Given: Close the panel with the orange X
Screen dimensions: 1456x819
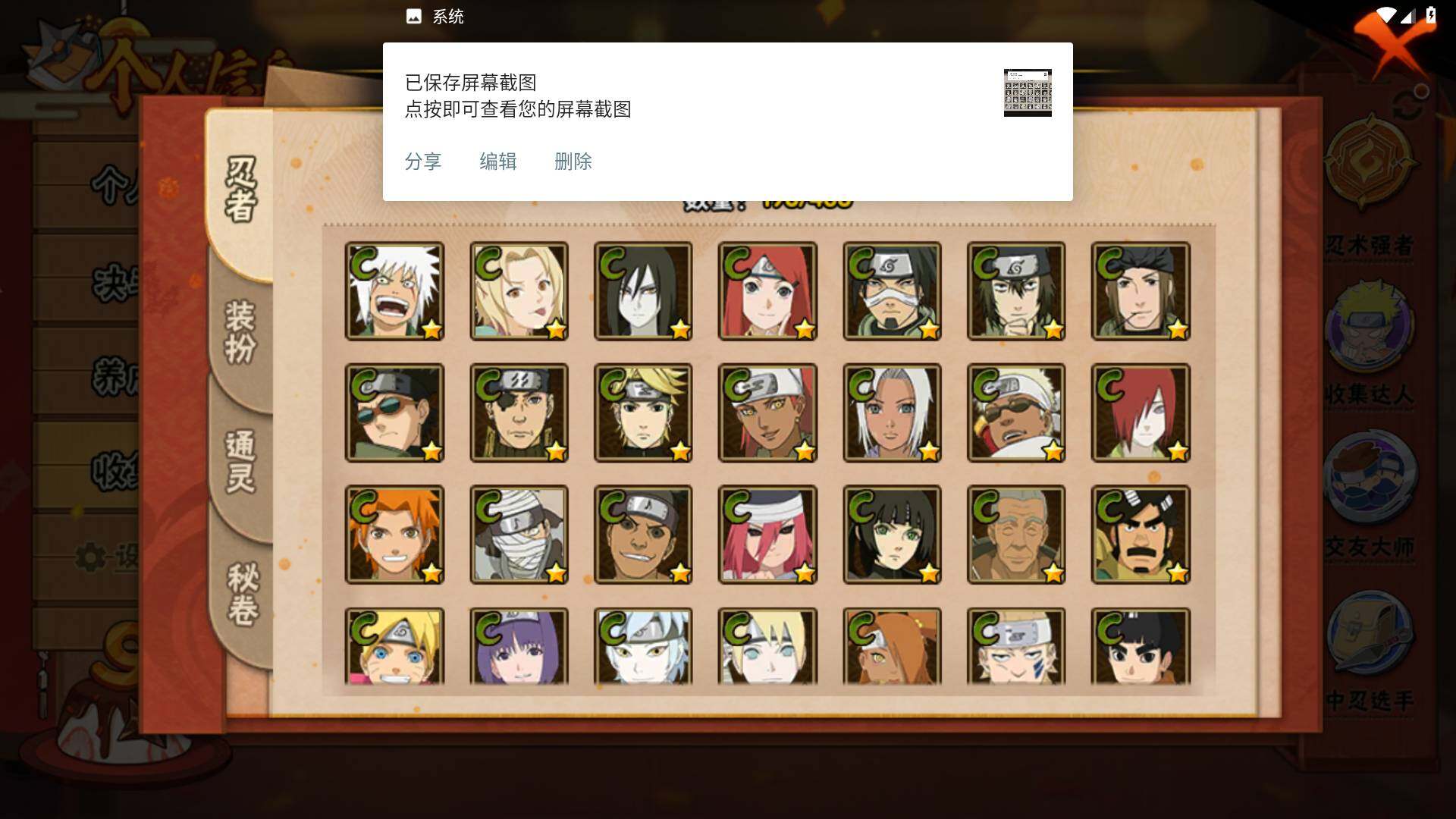Looking at the screenshot, I should pyautogui.click(x=1394, y=47).
